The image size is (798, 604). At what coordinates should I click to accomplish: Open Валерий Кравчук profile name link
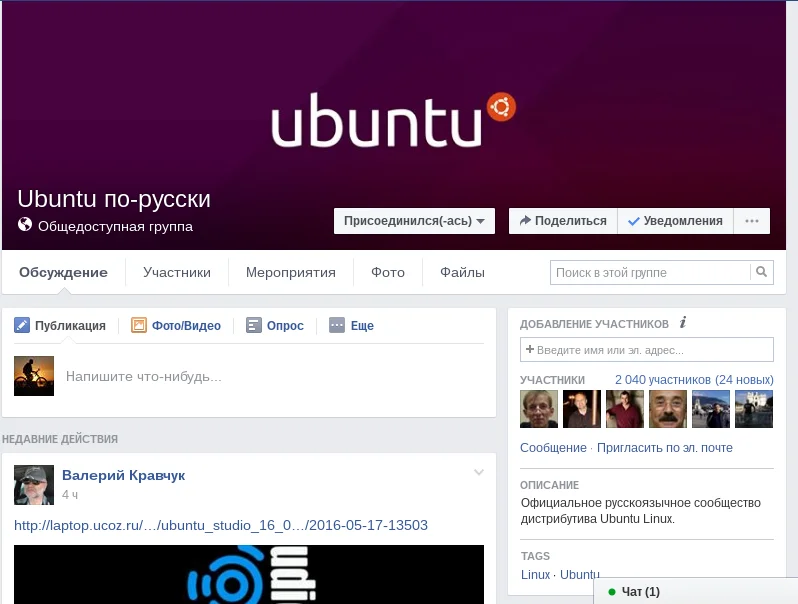click(x=124, y=475)
